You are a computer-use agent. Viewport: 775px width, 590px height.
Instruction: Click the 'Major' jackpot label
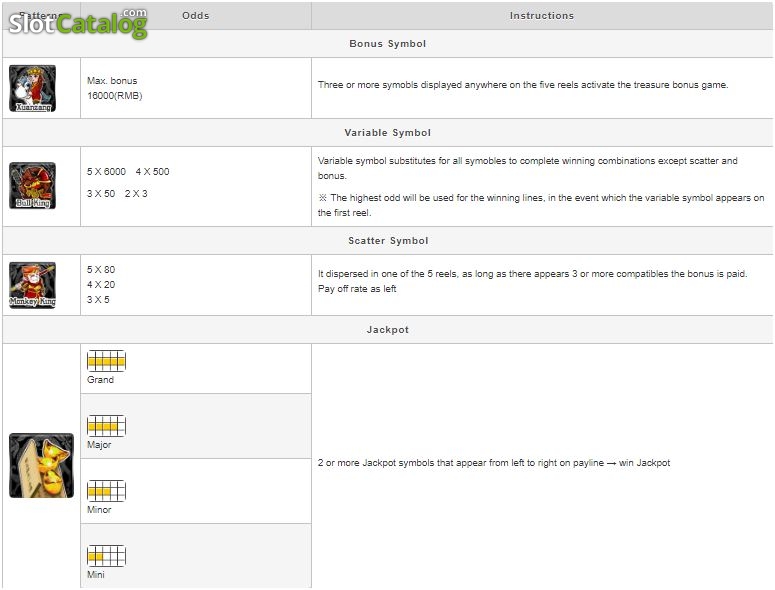point(99,445)
